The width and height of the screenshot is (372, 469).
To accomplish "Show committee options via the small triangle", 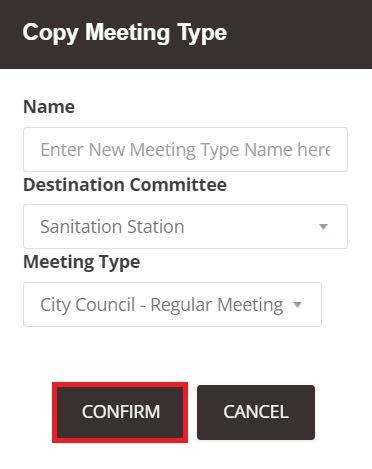I will pos(323,227).
